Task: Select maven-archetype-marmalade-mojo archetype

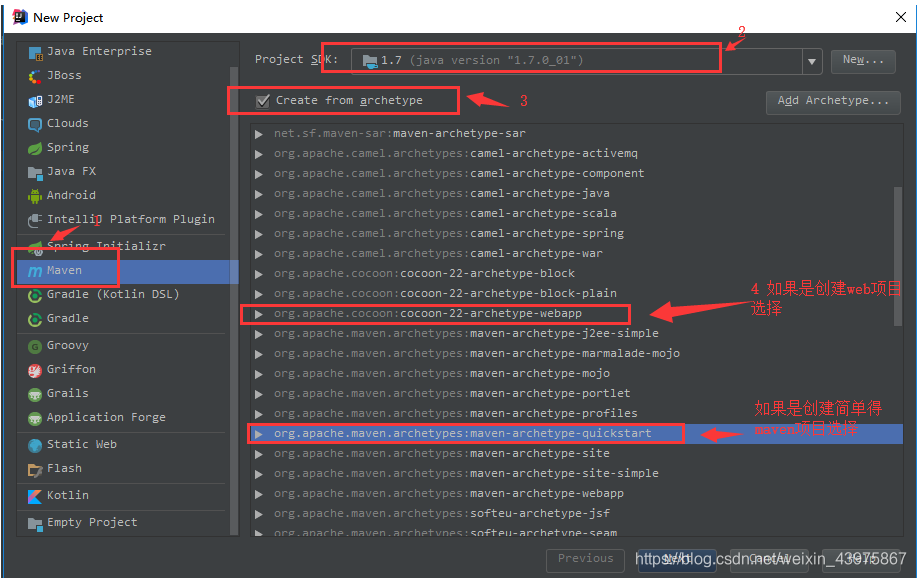Action: pyautogui.click(x=477, y=353)
